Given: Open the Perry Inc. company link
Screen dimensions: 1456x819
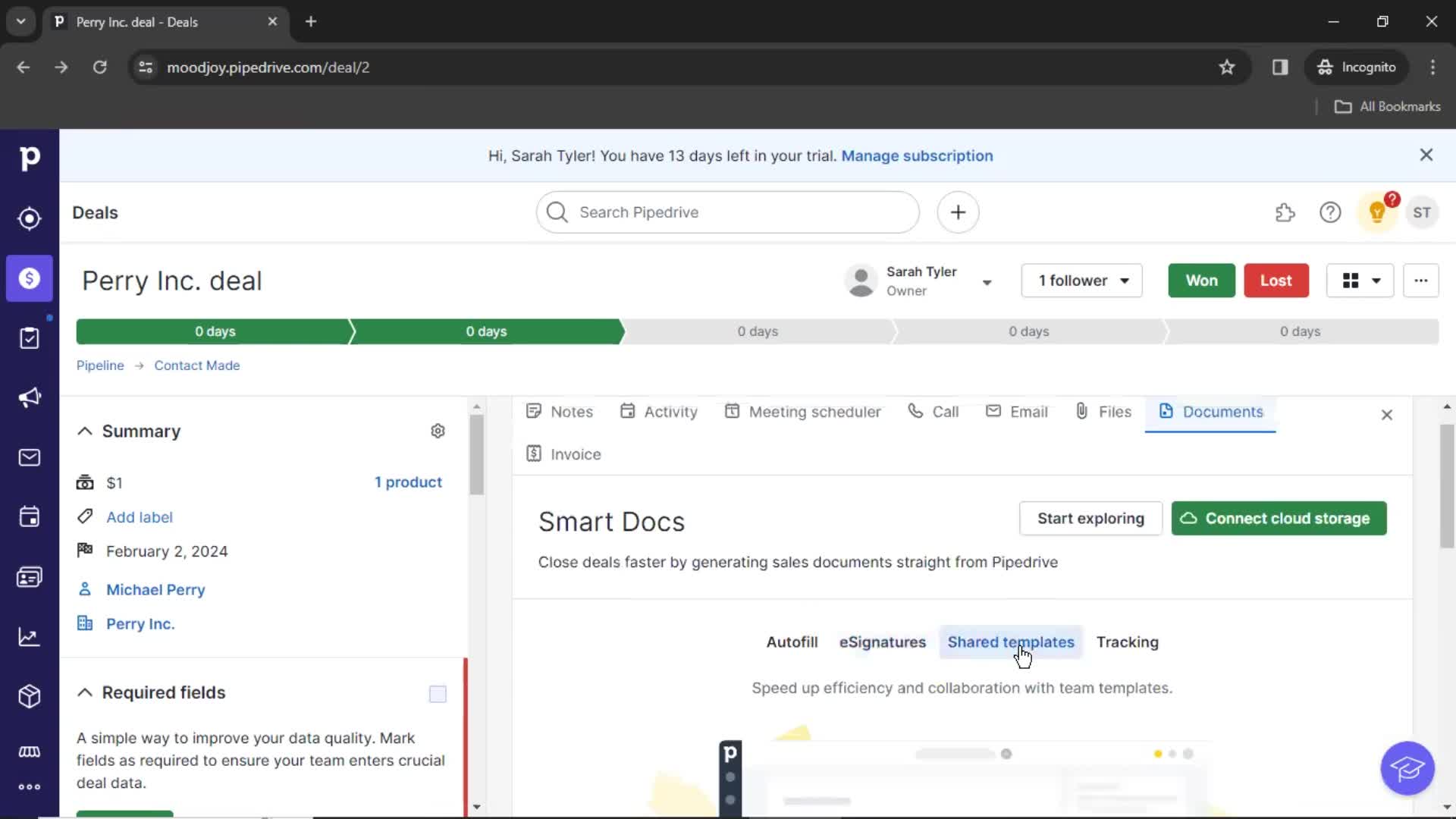Looking at the screenshot, I should click(140, 624).
